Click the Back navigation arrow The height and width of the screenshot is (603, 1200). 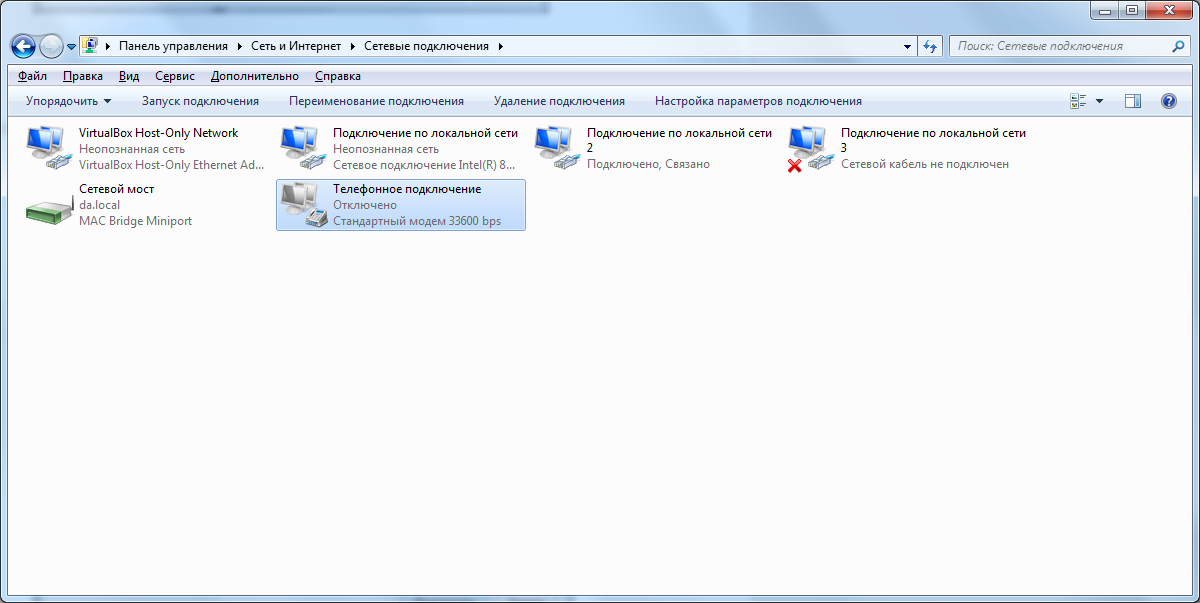(24, 46)
